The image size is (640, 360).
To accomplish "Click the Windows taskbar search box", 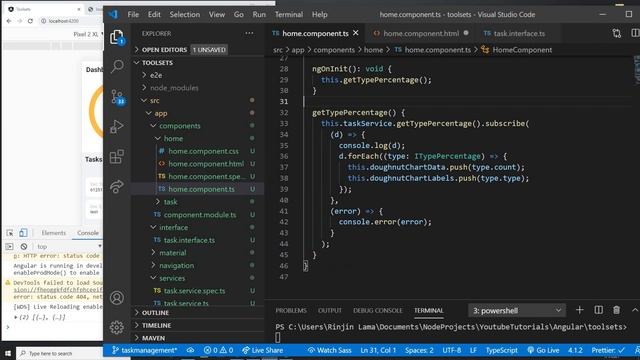I will [59, 353].
